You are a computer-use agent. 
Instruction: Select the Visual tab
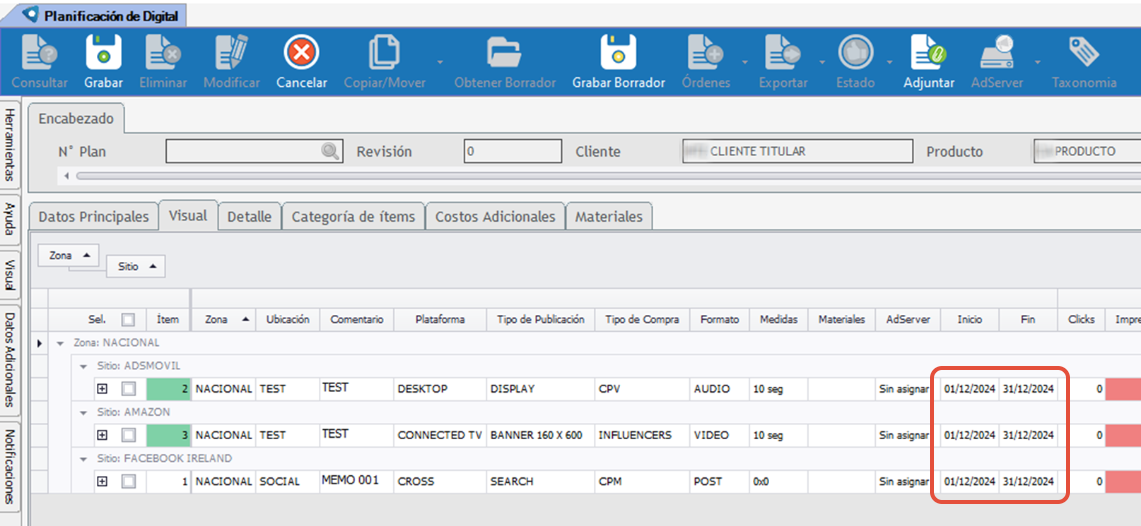click(x=188, y=215)
